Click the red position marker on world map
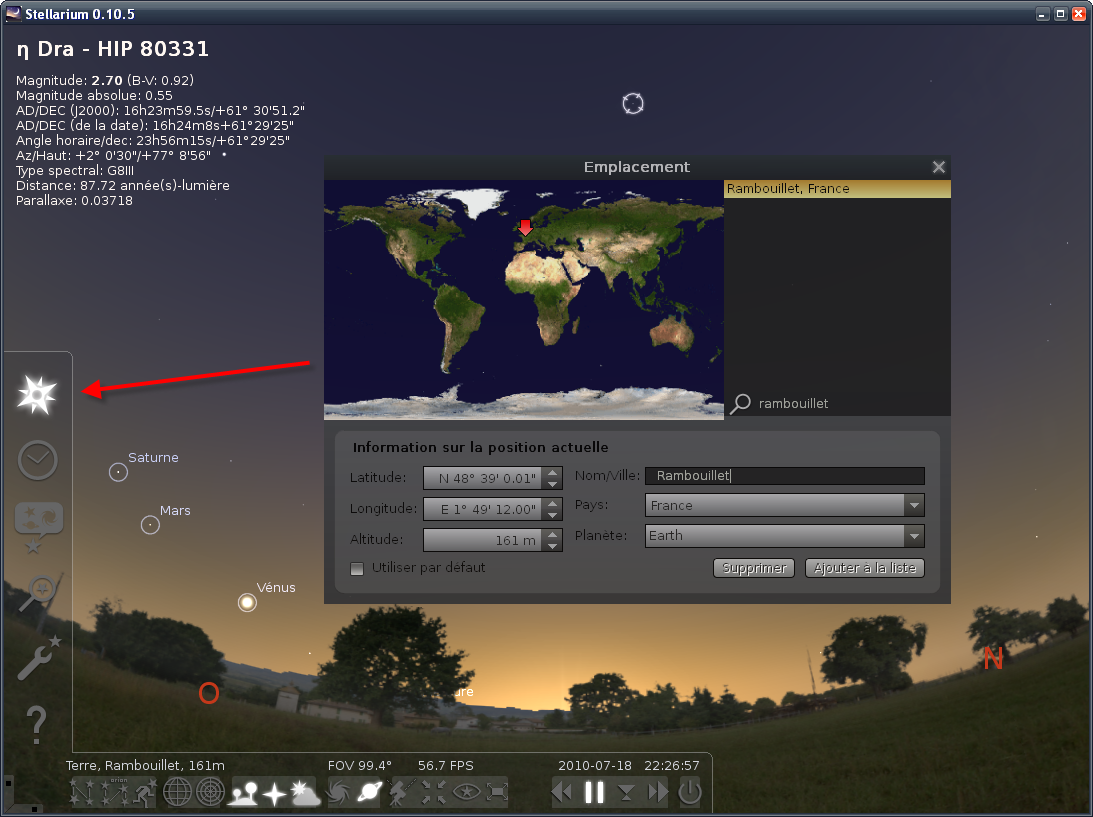The width and height of the screenshot is (1093, 817). 526,227
